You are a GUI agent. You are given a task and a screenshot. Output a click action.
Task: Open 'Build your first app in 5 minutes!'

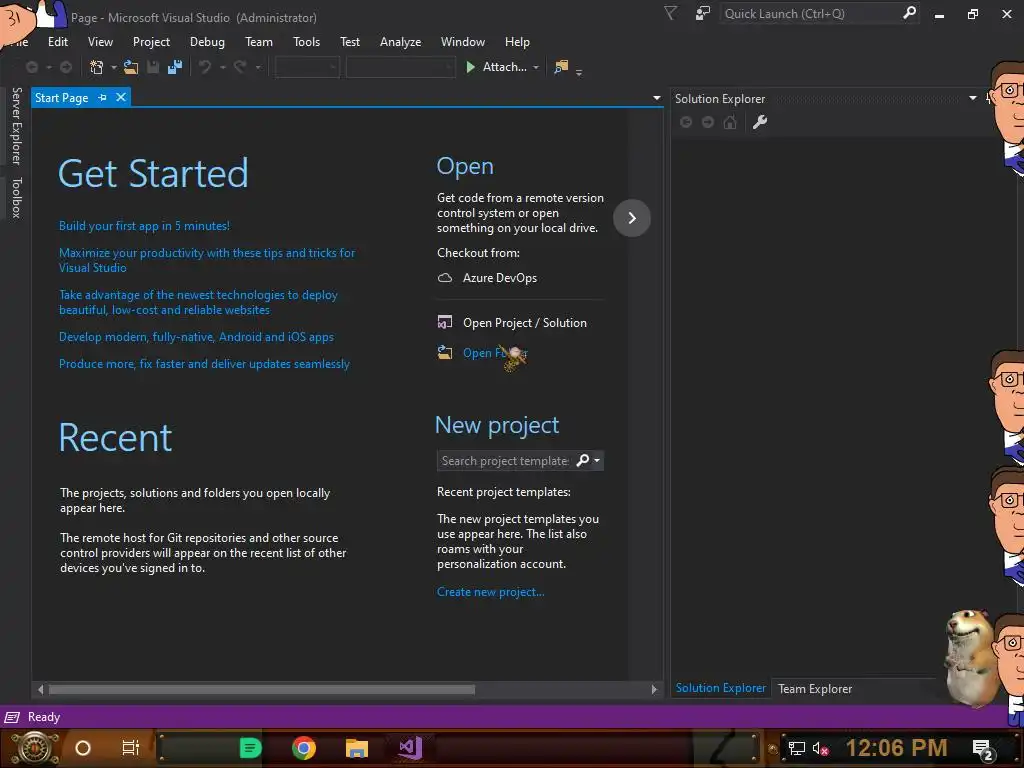pos(144,226)
